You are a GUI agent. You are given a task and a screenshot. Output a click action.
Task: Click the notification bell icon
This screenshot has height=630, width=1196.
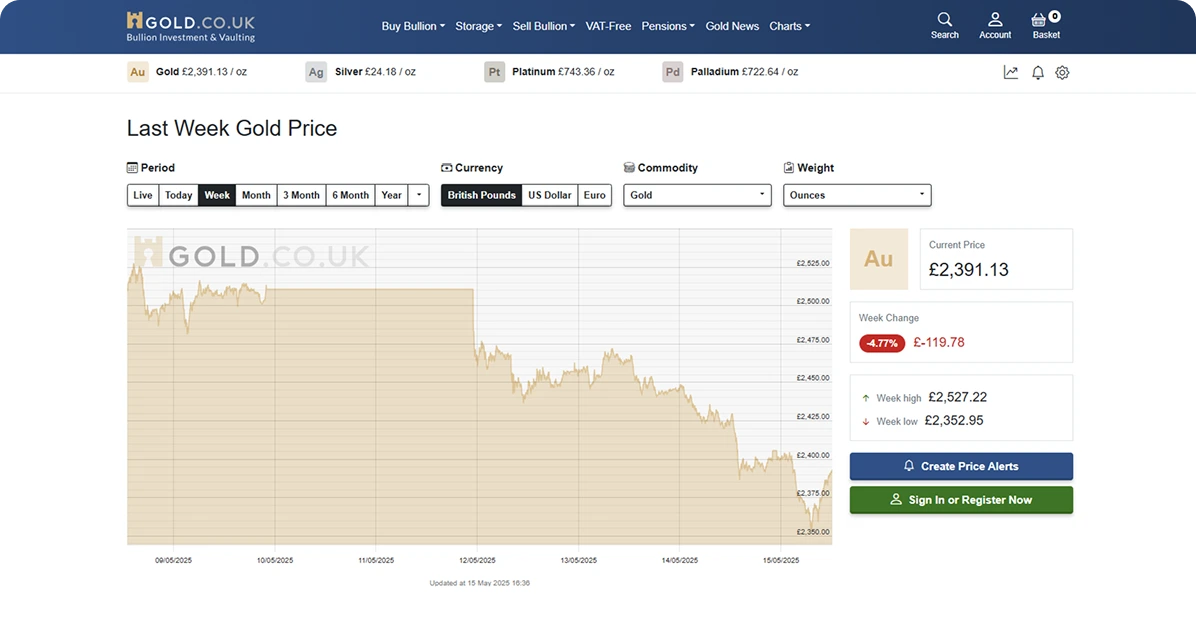click(1037, 72)
